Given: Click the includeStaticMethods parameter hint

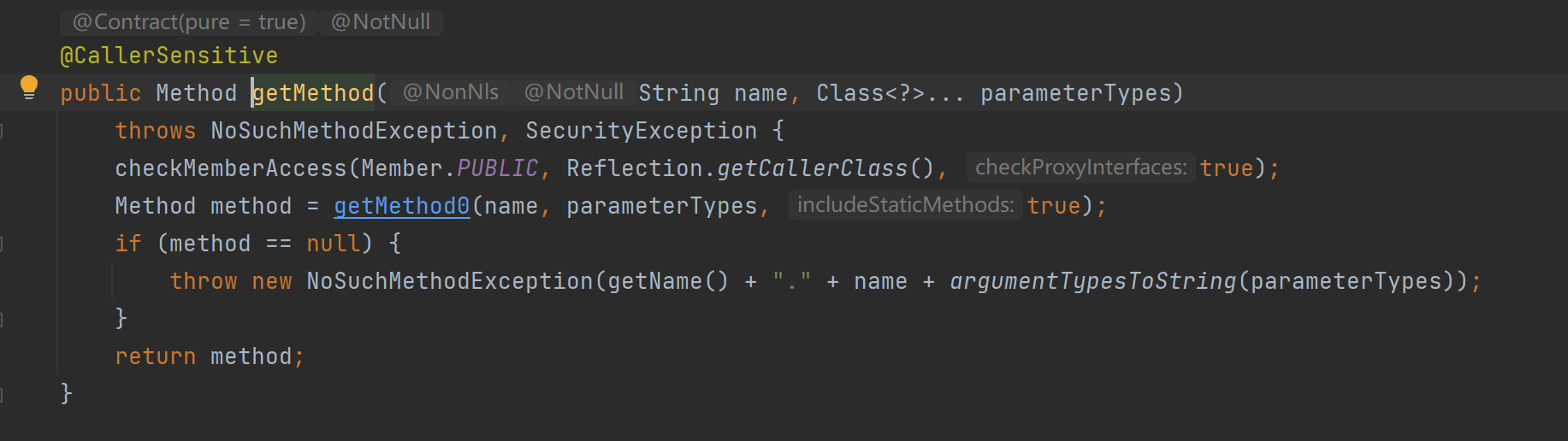Looking at the screenshot, I should (x=905, y=205).
